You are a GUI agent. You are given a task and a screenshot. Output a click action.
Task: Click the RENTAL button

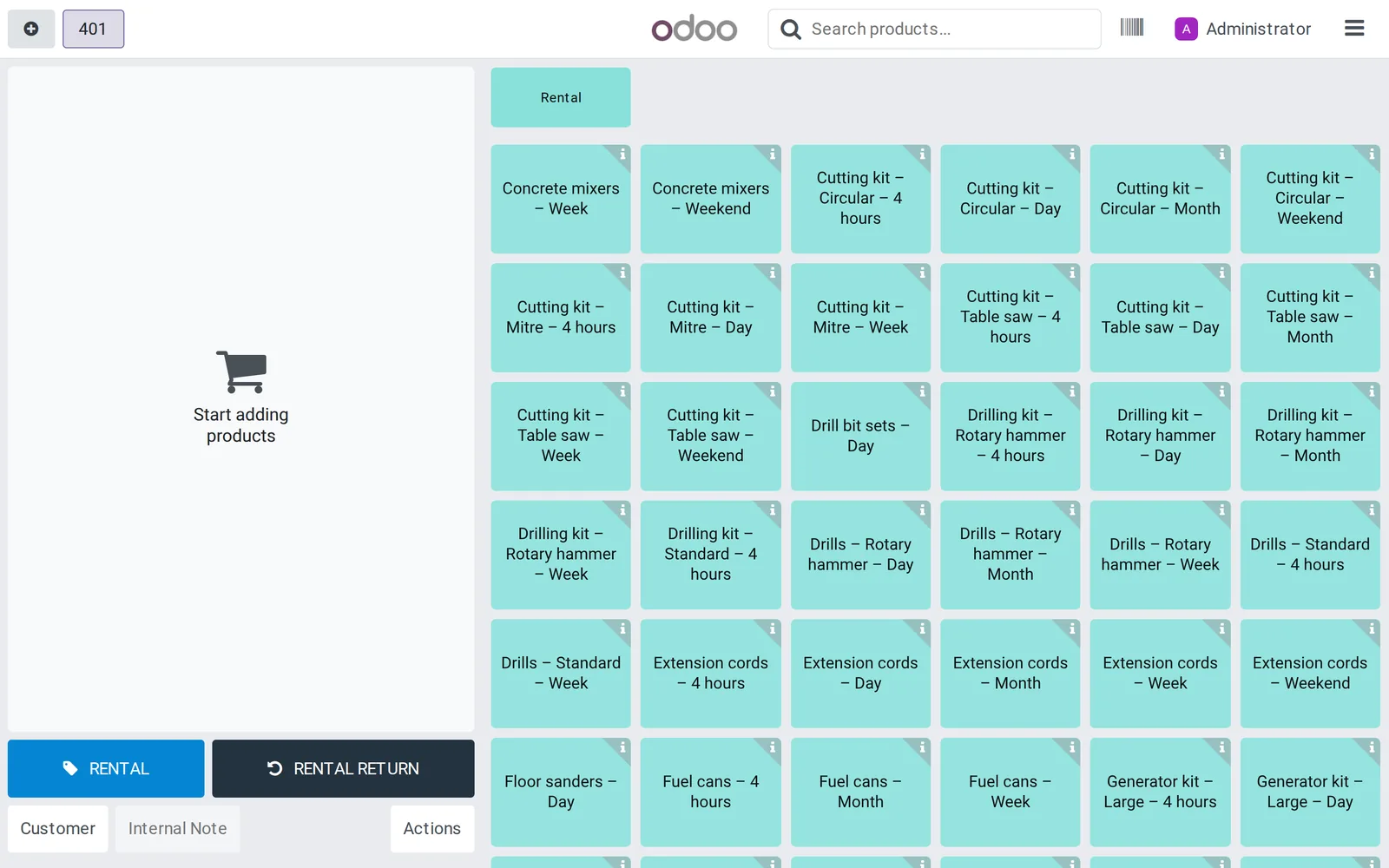point(106,768)
